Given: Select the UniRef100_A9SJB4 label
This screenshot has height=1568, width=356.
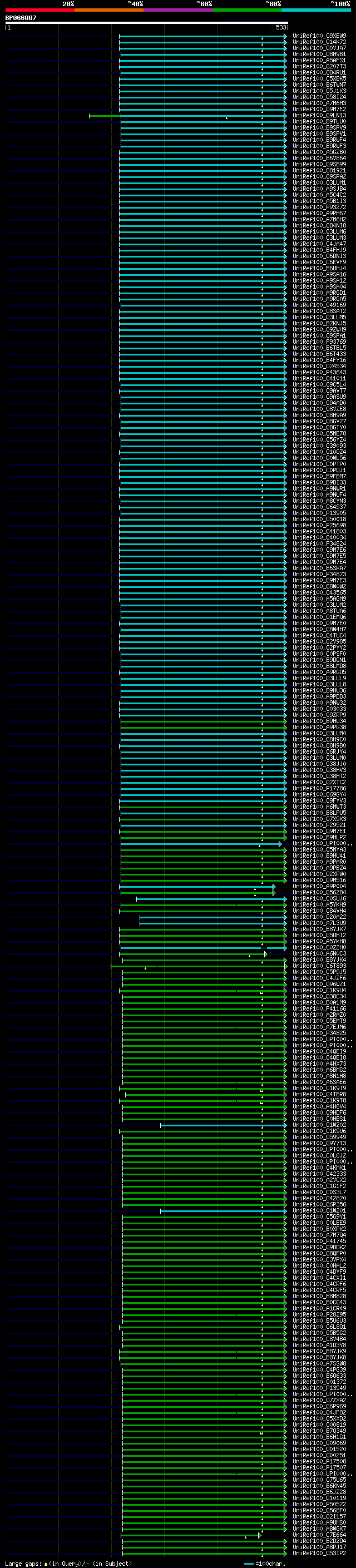Looking at the screenshot, I should (x=319, y=189).
